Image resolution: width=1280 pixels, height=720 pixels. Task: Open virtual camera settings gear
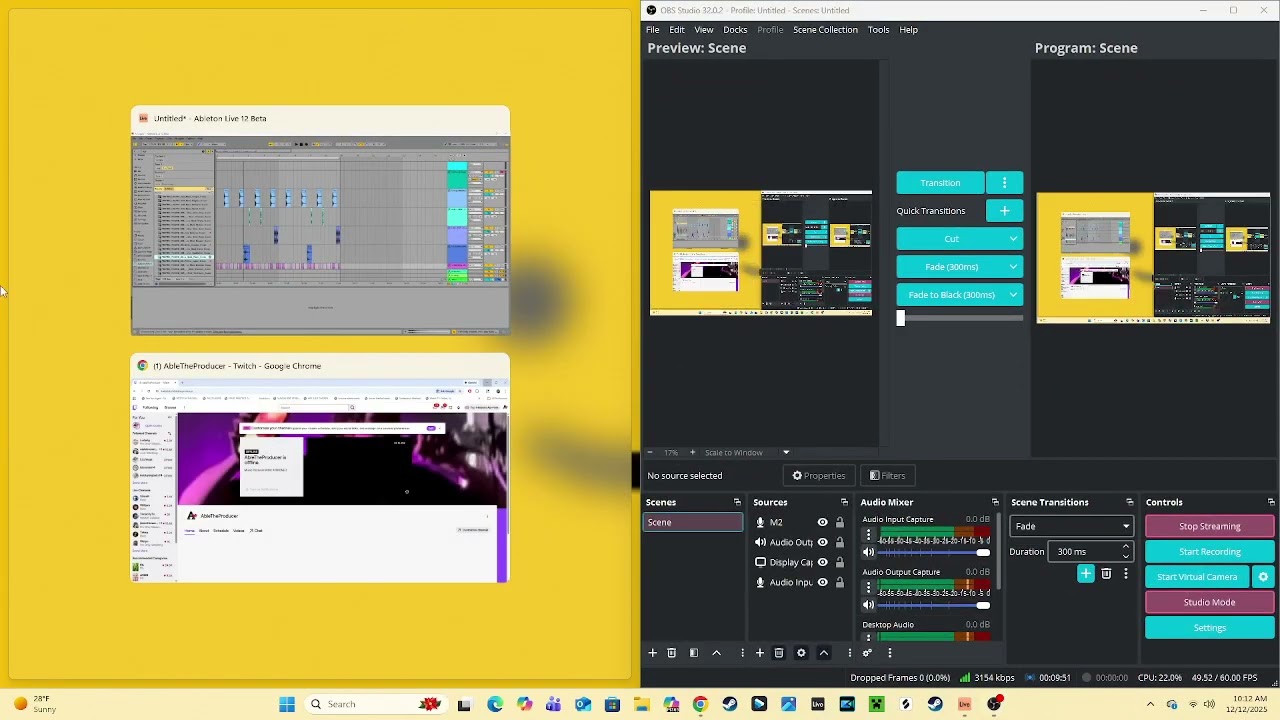point(1263,577)
